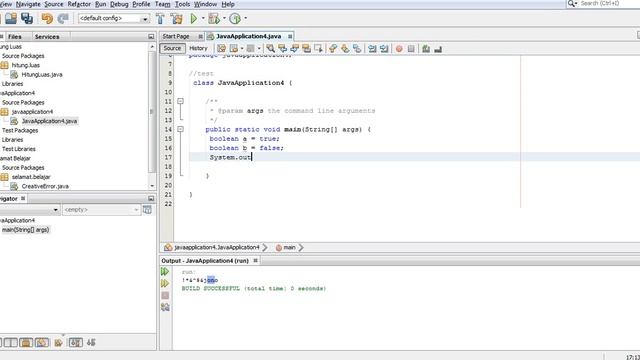Click the Re-run green double-arrow in Output
Image resolution: width=640 pixels, height=360 pixels.
165,271
